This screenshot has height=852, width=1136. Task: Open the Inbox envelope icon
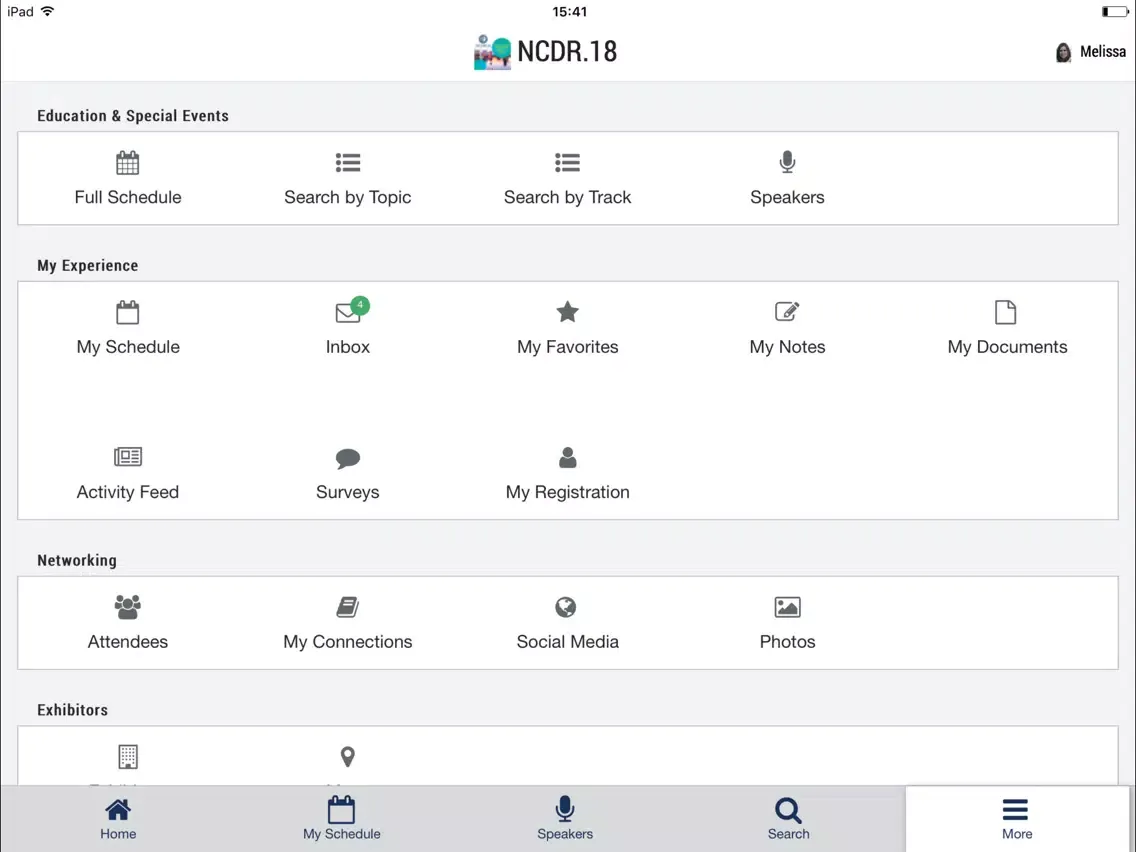(348, 313)
